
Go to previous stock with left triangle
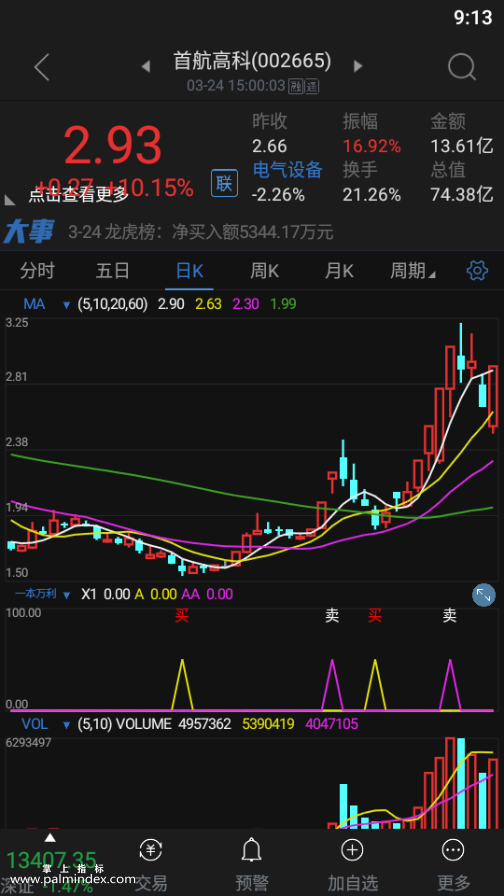[146, 67]
